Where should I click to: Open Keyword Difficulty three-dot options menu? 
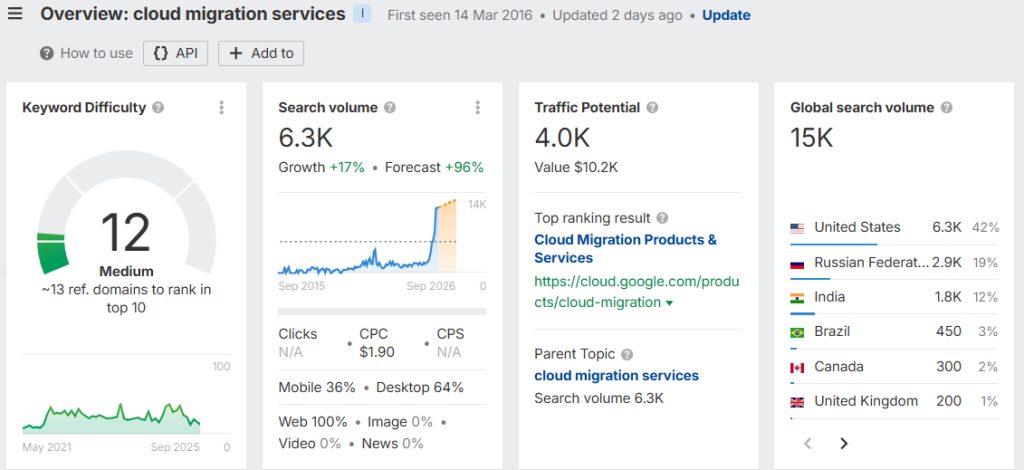tap(222, 108)
